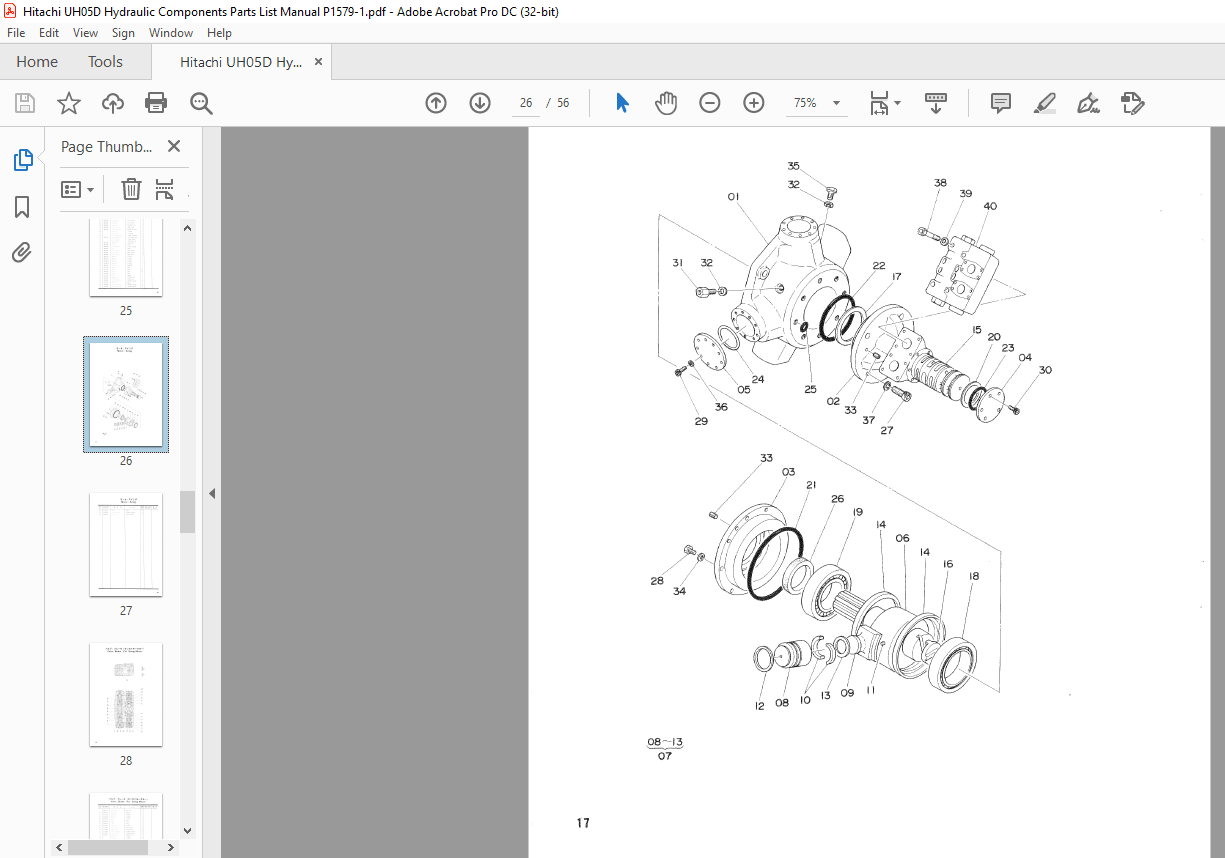Select the Highlight text tool

coord(1044,102)
